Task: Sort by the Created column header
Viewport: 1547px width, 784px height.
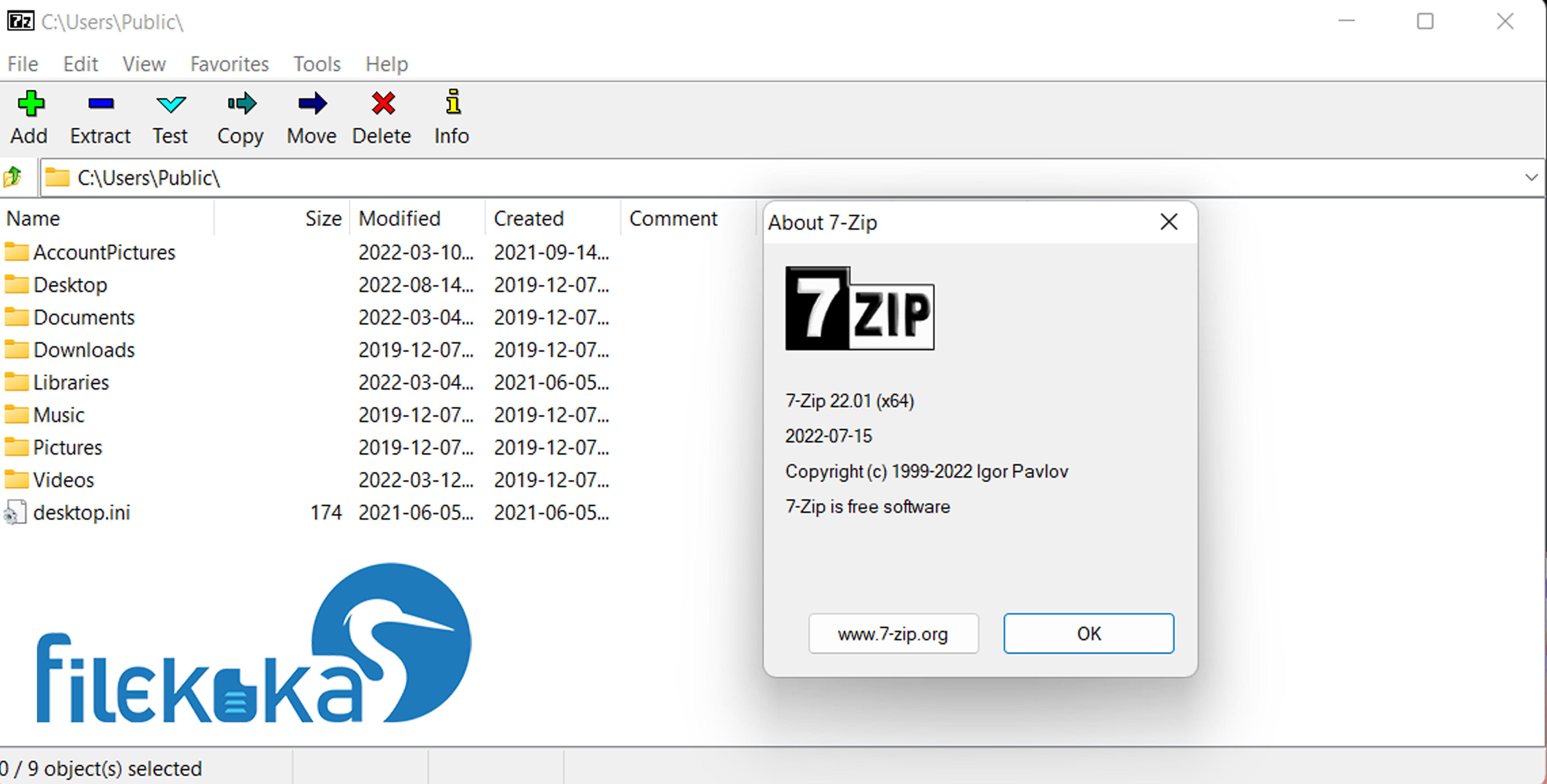Action: 552,218
